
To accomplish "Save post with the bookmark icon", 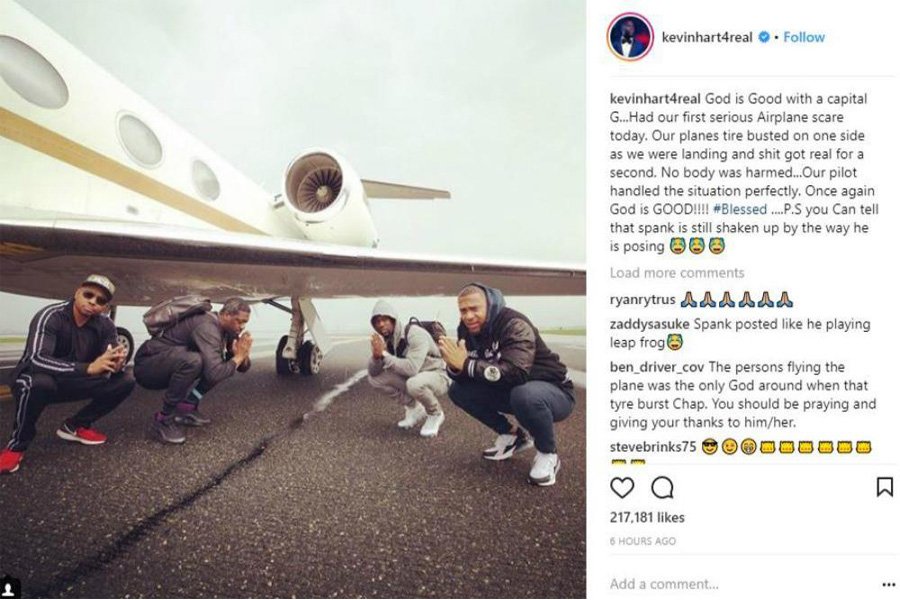I will [x=885, y=487].
